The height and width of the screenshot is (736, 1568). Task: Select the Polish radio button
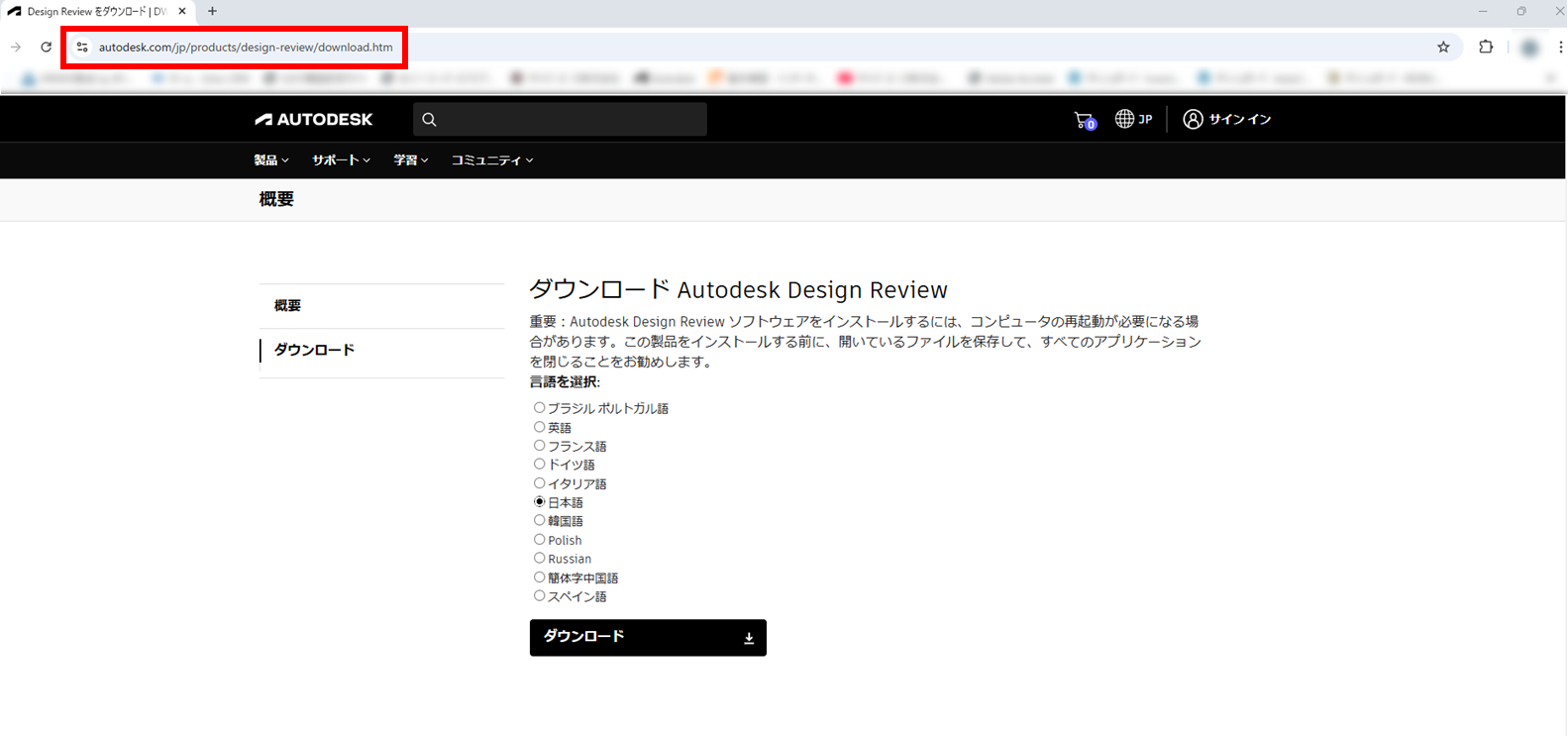coord(539,540)
